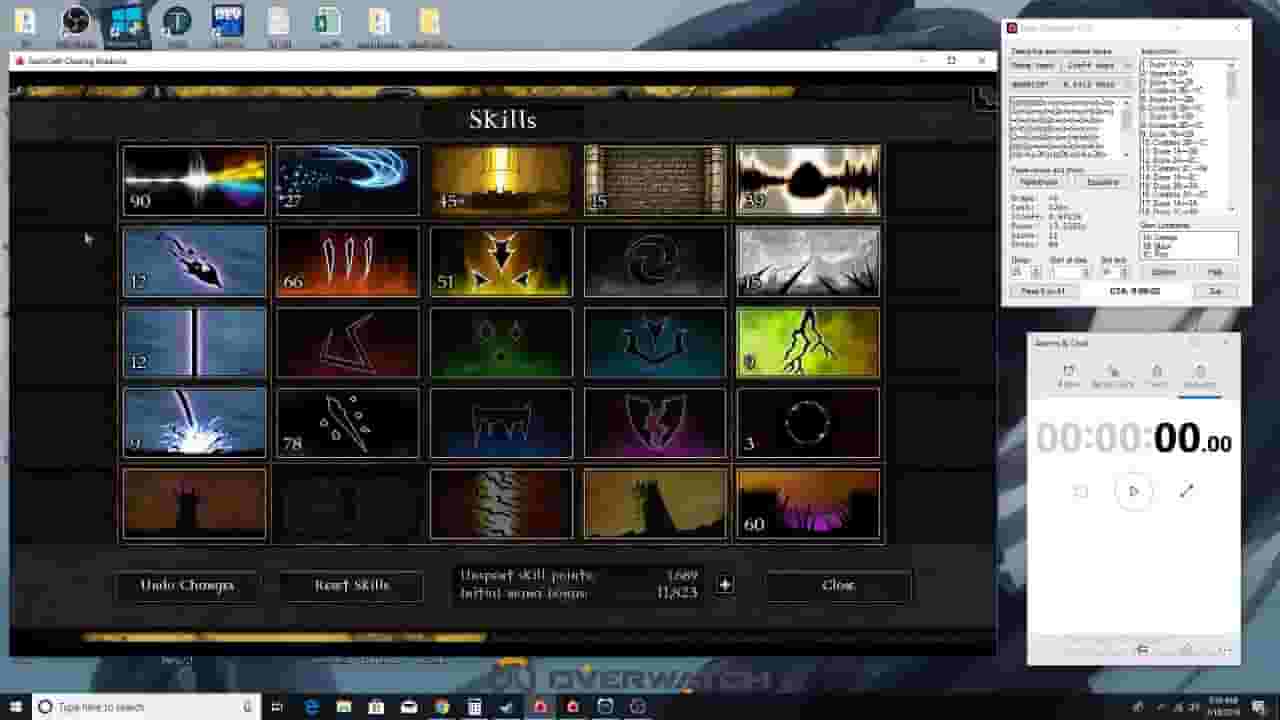This screenshot has height=720, width=1280.
Task: Click the Windows Start button
Action: [15, 707]
